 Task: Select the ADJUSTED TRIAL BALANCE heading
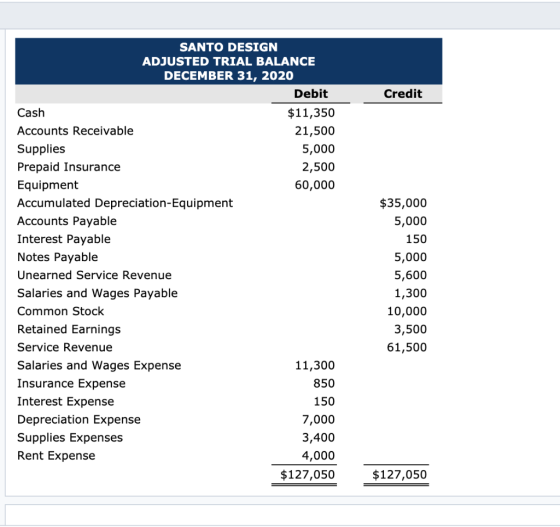[x=229, y=61]
